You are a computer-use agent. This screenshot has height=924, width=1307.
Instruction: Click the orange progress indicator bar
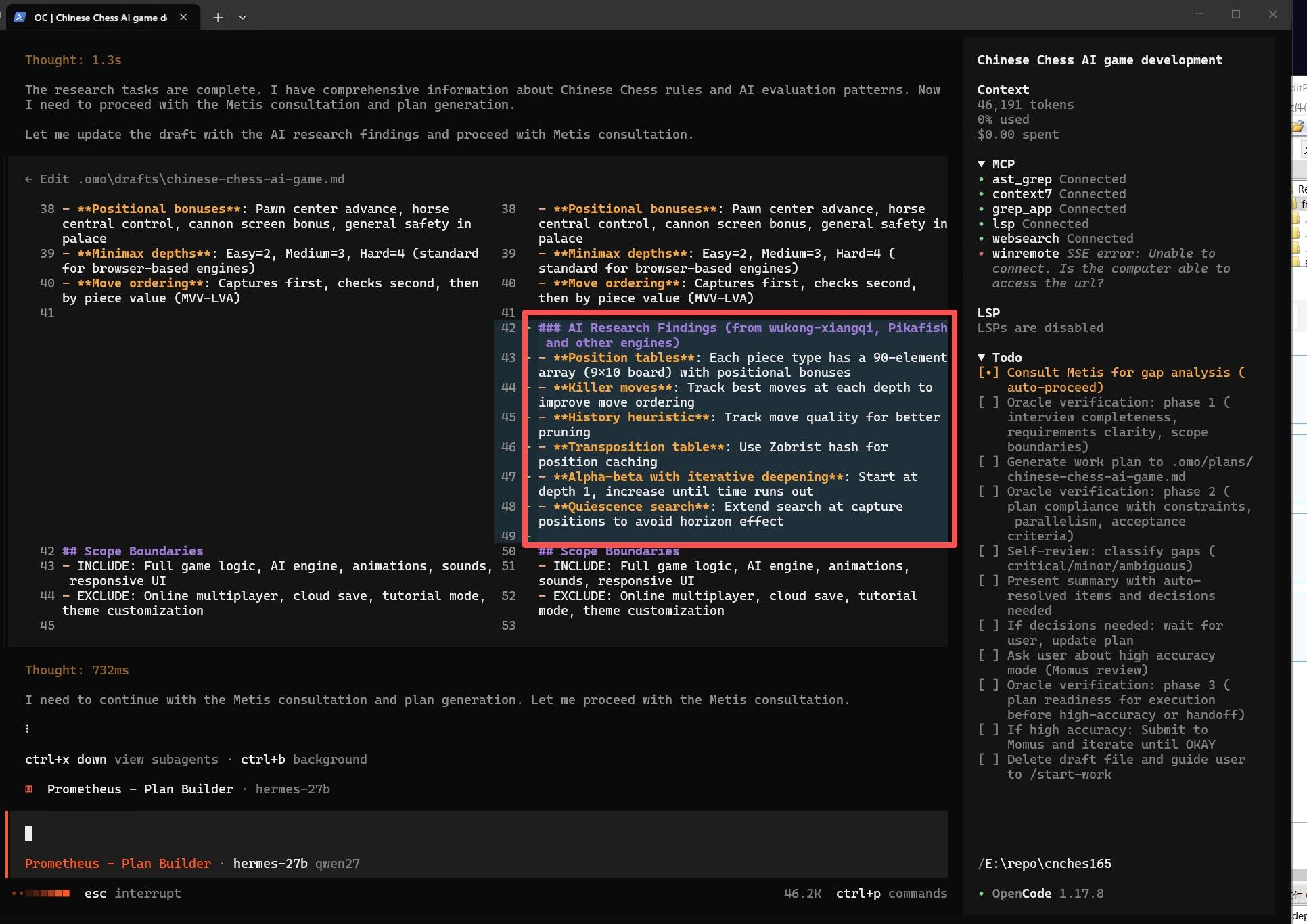[x=41, y=894]
